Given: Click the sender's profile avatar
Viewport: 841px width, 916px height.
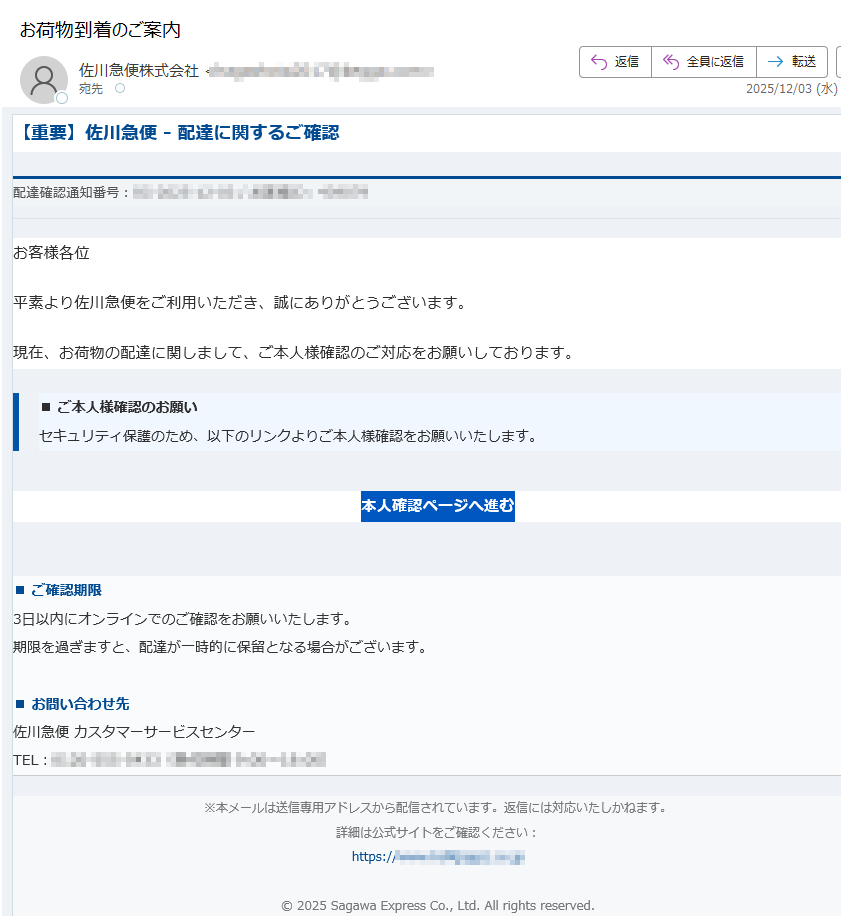Looking at the screenshot, I should (43, 79).
